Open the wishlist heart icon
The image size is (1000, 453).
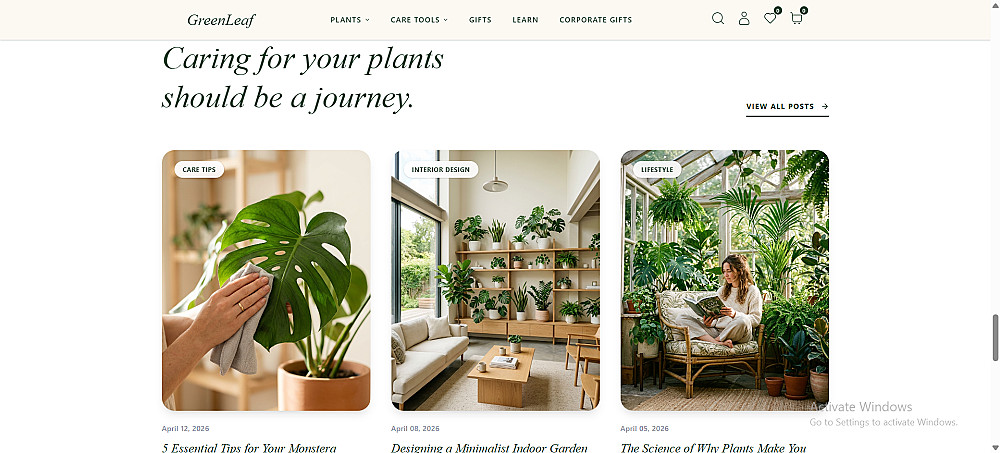tap(770, 18)
